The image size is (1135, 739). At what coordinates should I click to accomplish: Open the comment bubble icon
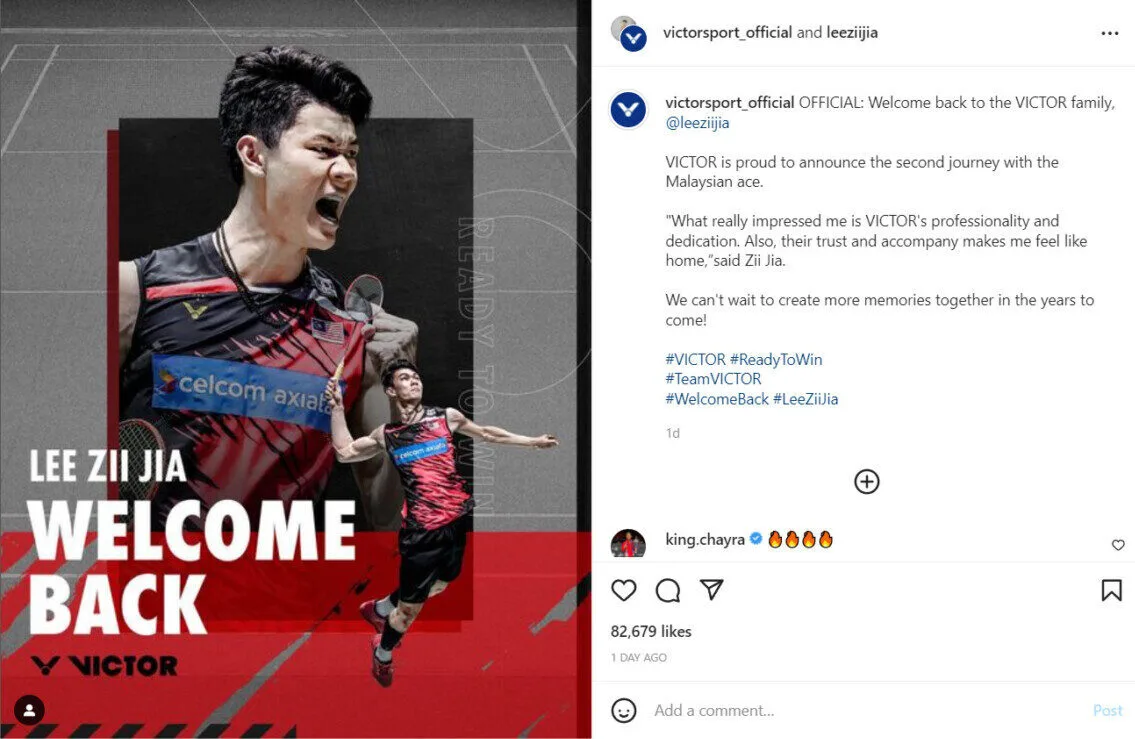coord(667,591)
